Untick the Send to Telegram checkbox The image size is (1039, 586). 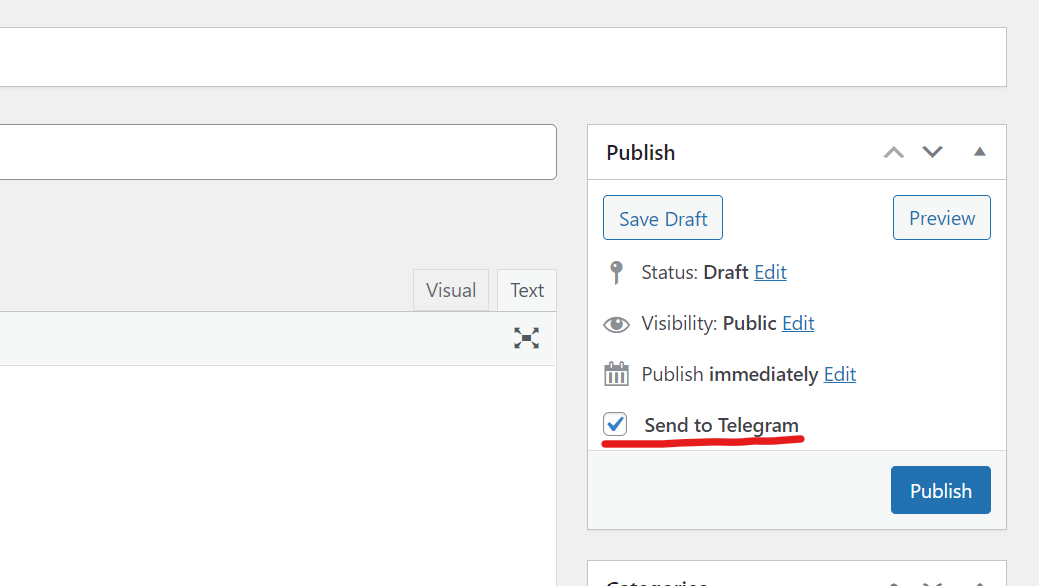coord(615,424)
